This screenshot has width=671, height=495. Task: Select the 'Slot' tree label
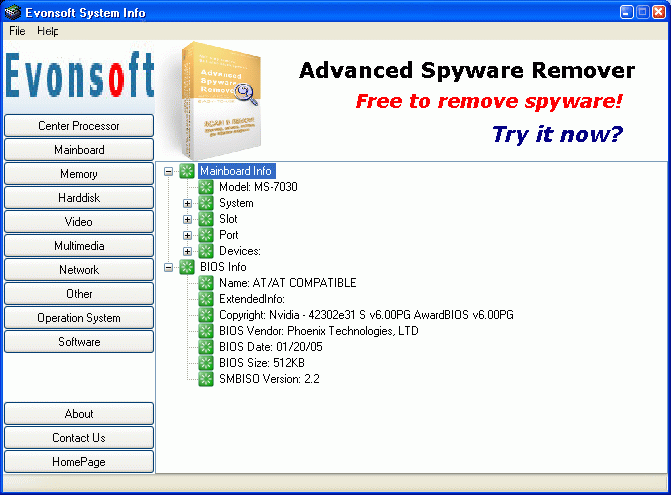point(228,219)
